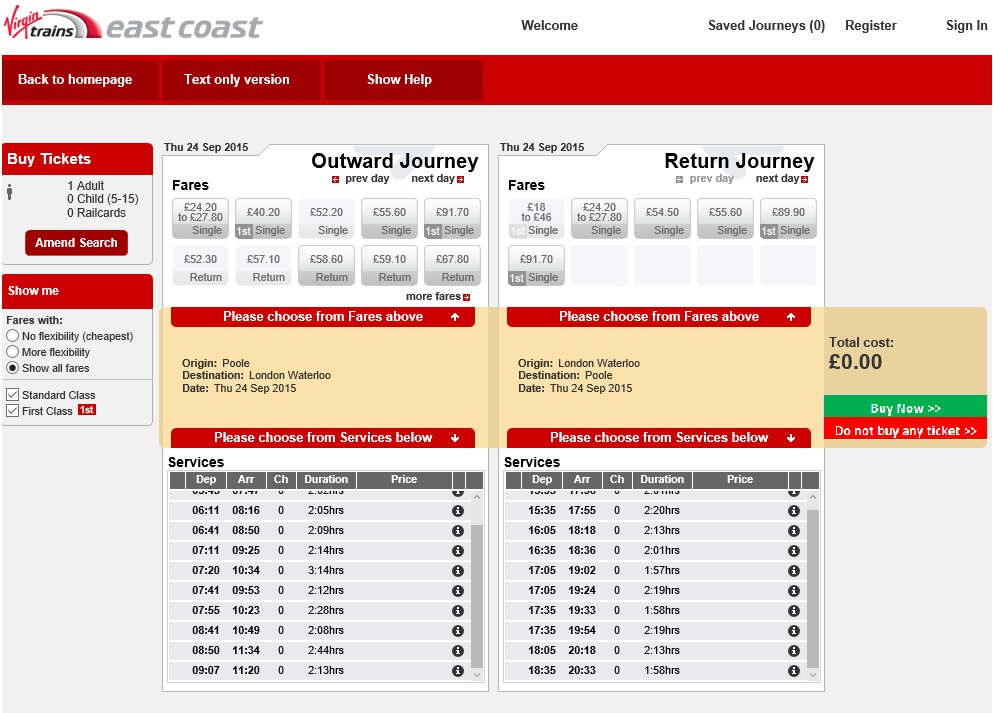The width and height of the screenshot is (993, 713).
Task: Open Saved Journeys (0)
Action: coord(766,25)
